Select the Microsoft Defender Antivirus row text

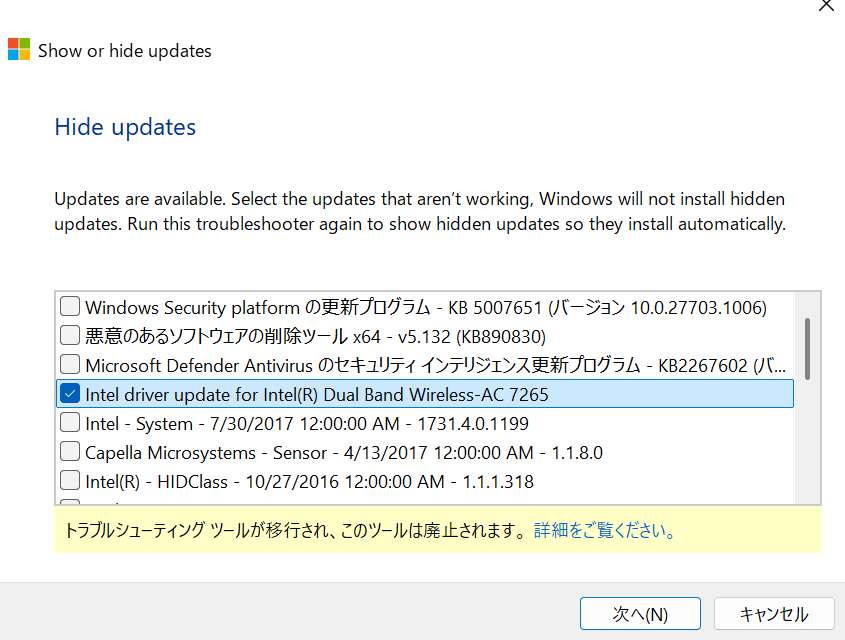(435, 366)
